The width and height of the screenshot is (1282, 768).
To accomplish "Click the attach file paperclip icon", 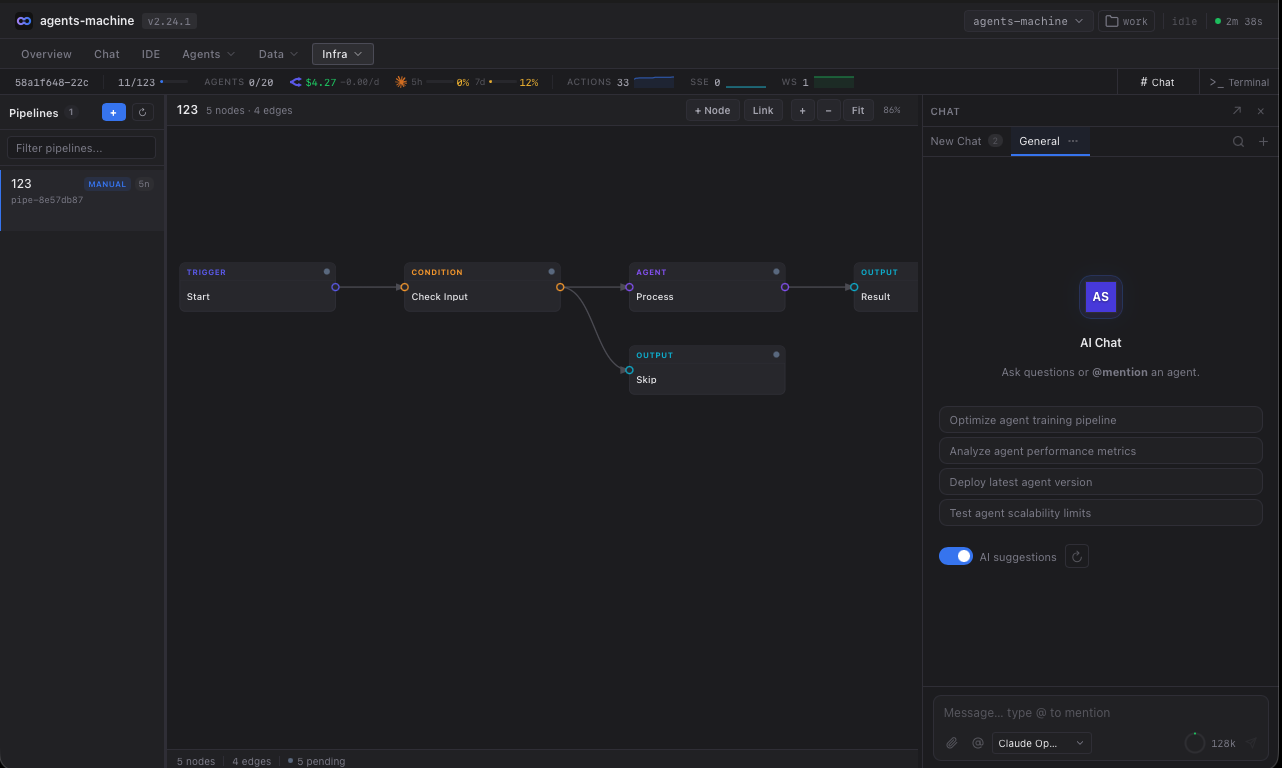I will coord(952,743).
